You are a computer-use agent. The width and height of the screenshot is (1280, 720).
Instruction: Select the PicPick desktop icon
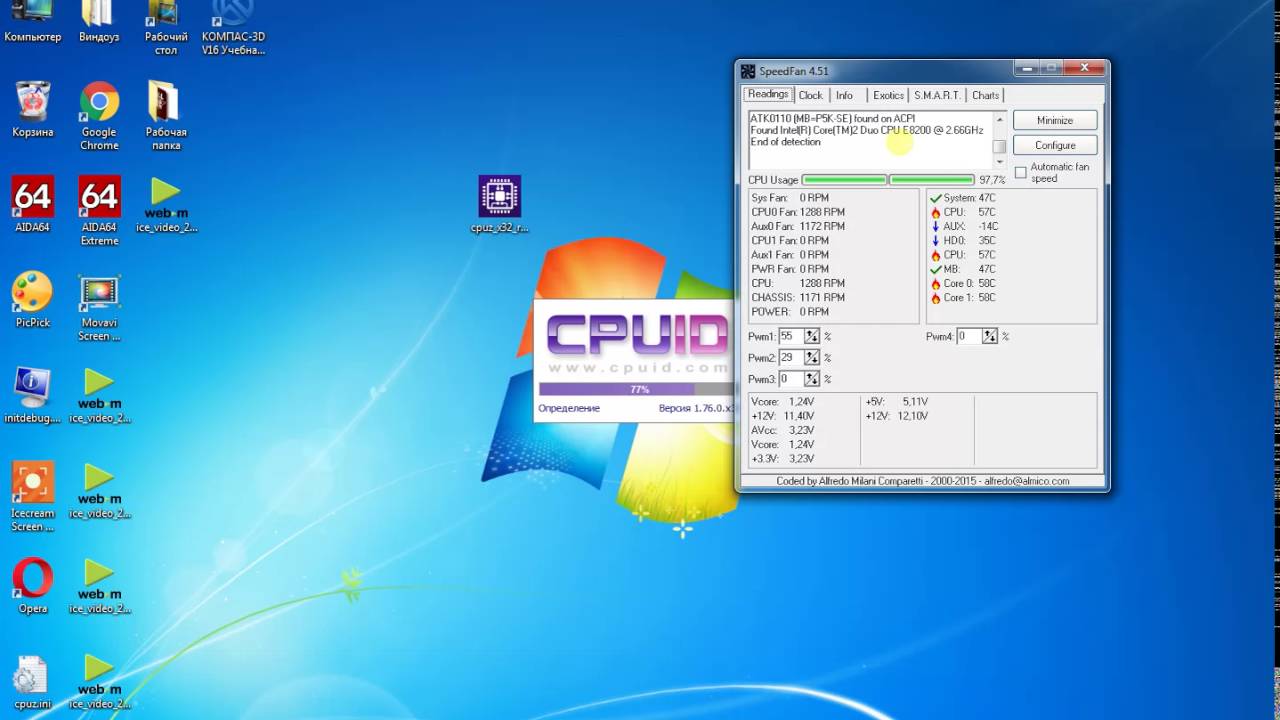33,300
